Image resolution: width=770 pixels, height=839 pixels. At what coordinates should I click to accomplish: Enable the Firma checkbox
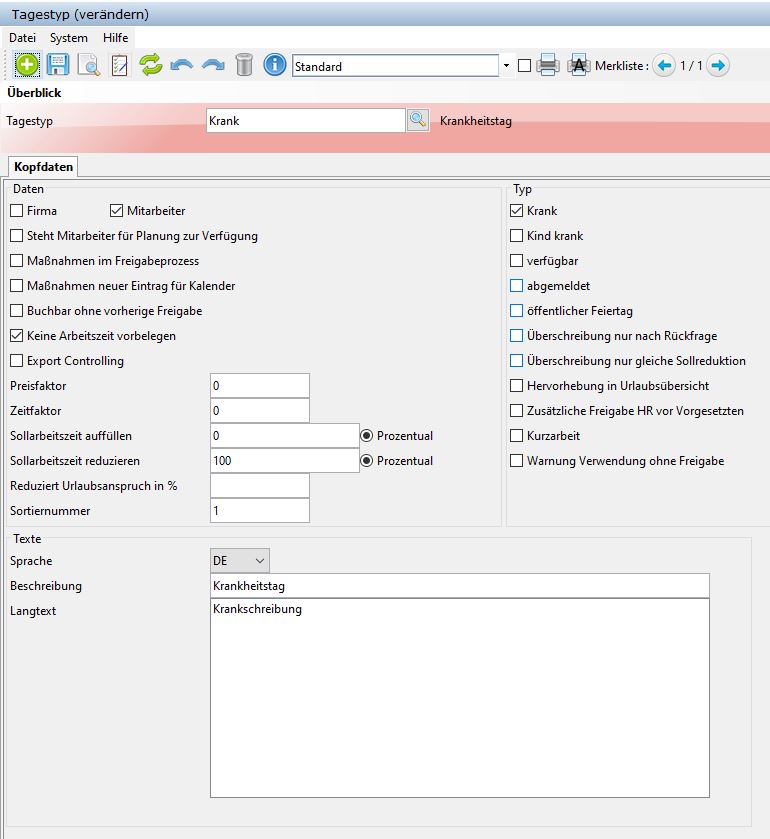[x=17, y=211]
